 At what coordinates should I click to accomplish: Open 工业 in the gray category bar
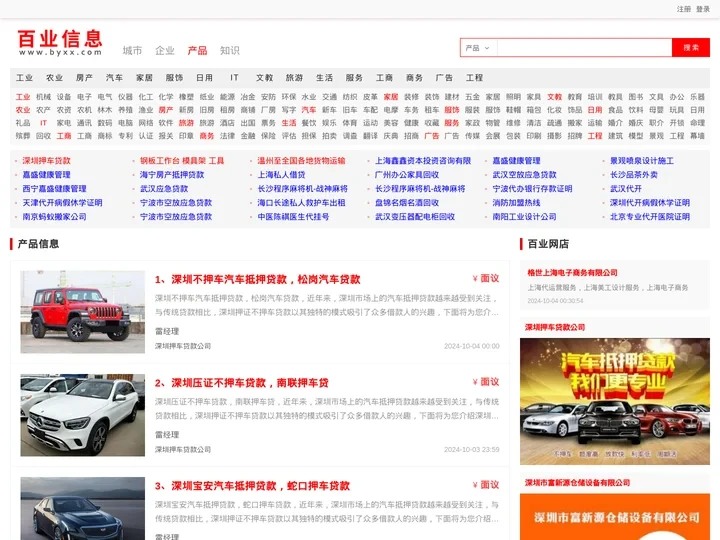tap(24, 78)
